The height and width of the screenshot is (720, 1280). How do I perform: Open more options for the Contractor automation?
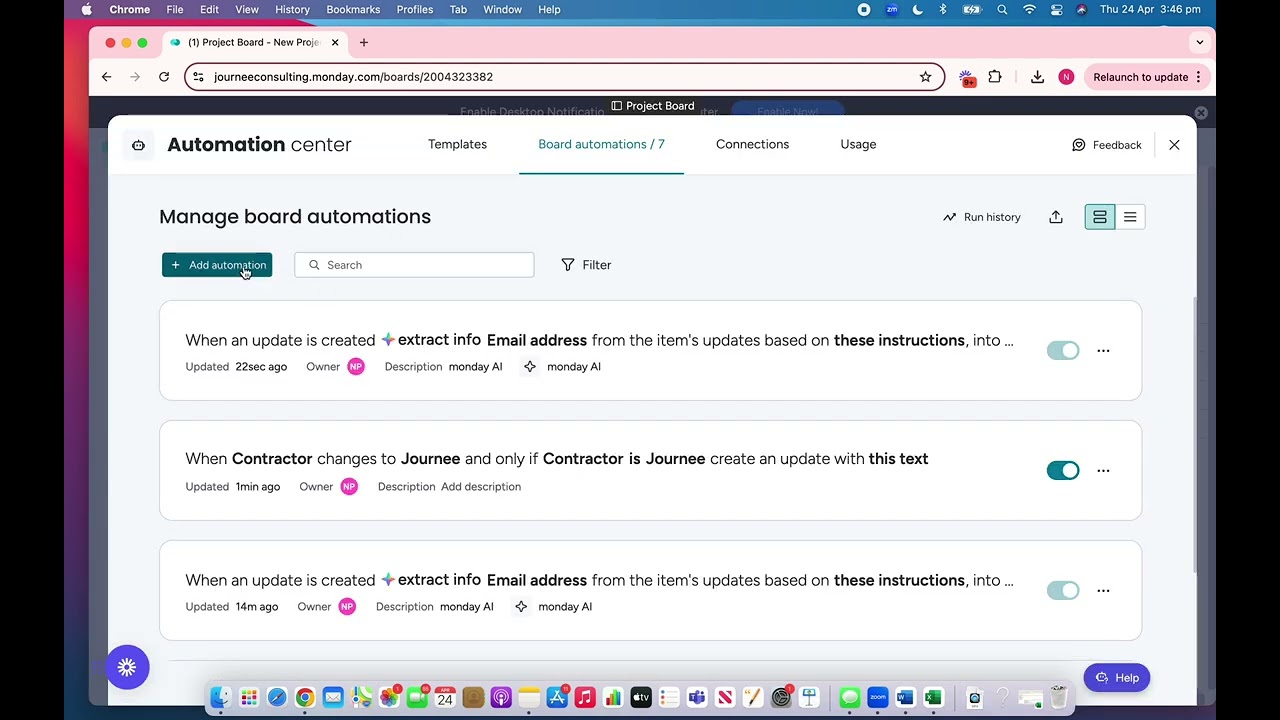[1103, 470]
